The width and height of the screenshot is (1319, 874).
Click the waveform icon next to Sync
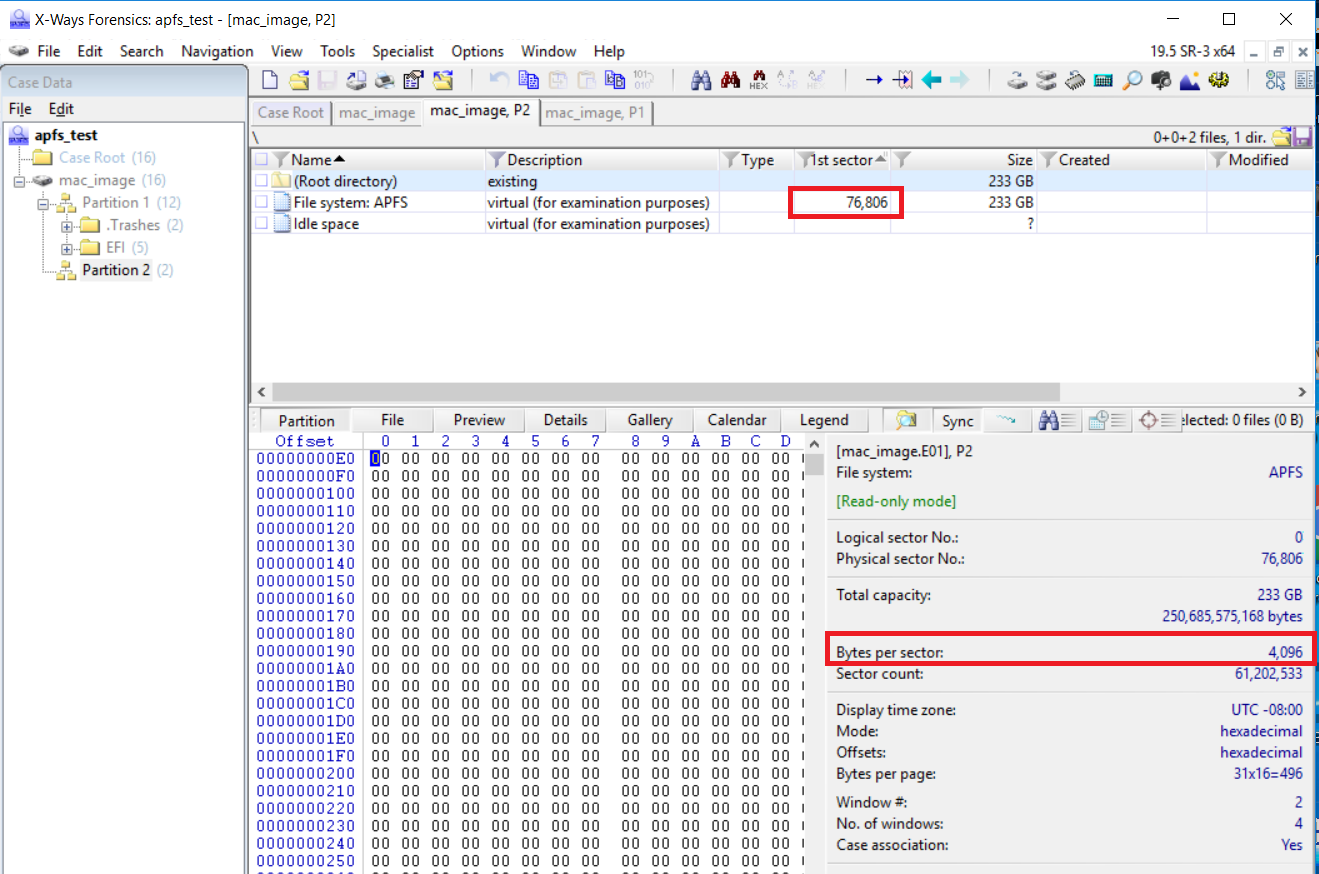1007,421
